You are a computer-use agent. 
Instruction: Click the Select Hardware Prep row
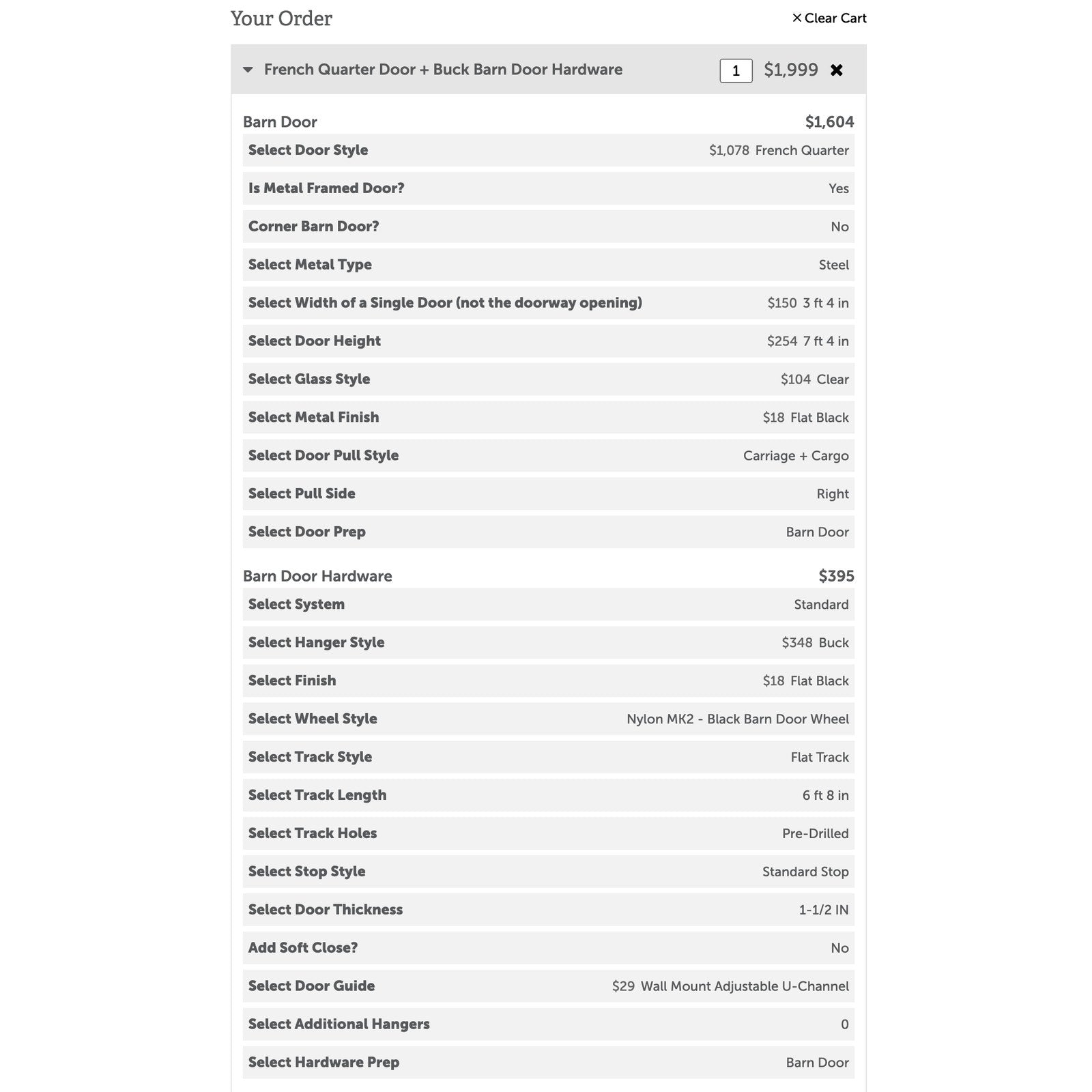click(549, 1063)
